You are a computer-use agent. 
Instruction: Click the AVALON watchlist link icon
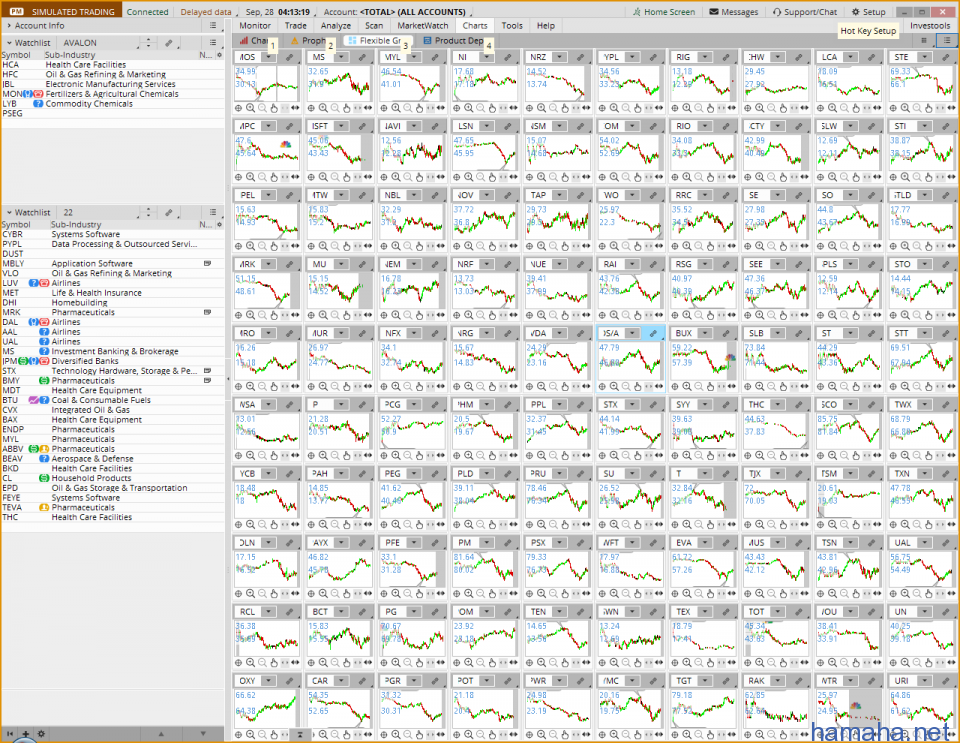pyautogui.click(x=168, y=43)
